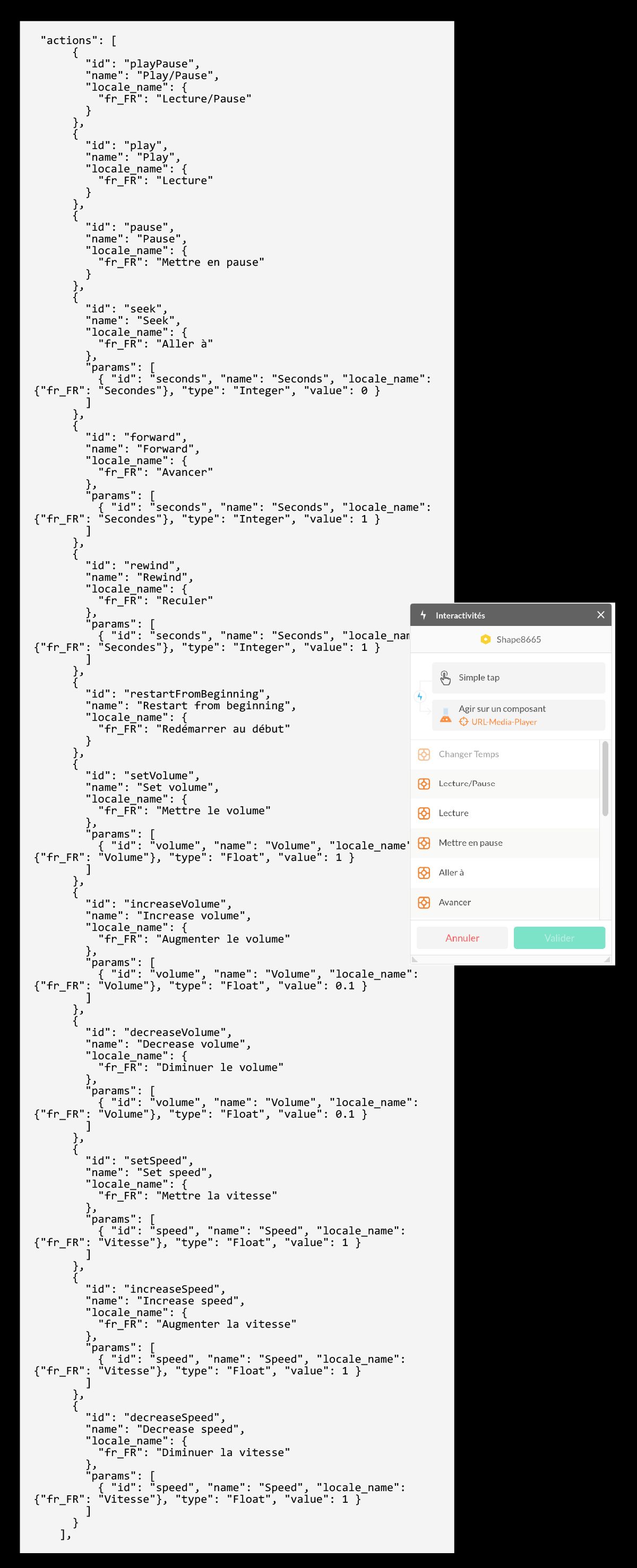Click the icon next to Avancer
637x1568 pixels.
point(424,902)
